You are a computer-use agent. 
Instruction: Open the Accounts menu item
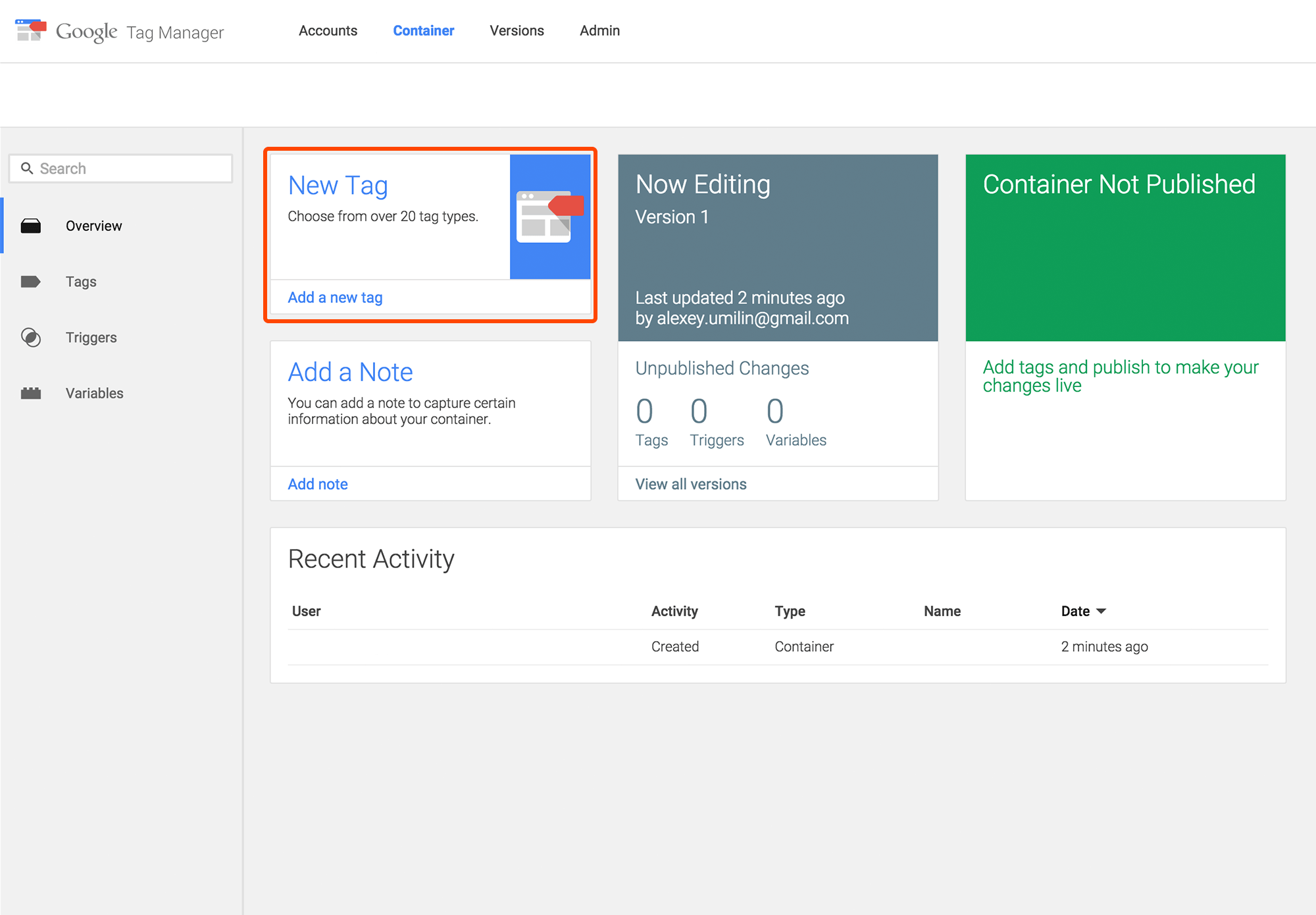point(328,31)
